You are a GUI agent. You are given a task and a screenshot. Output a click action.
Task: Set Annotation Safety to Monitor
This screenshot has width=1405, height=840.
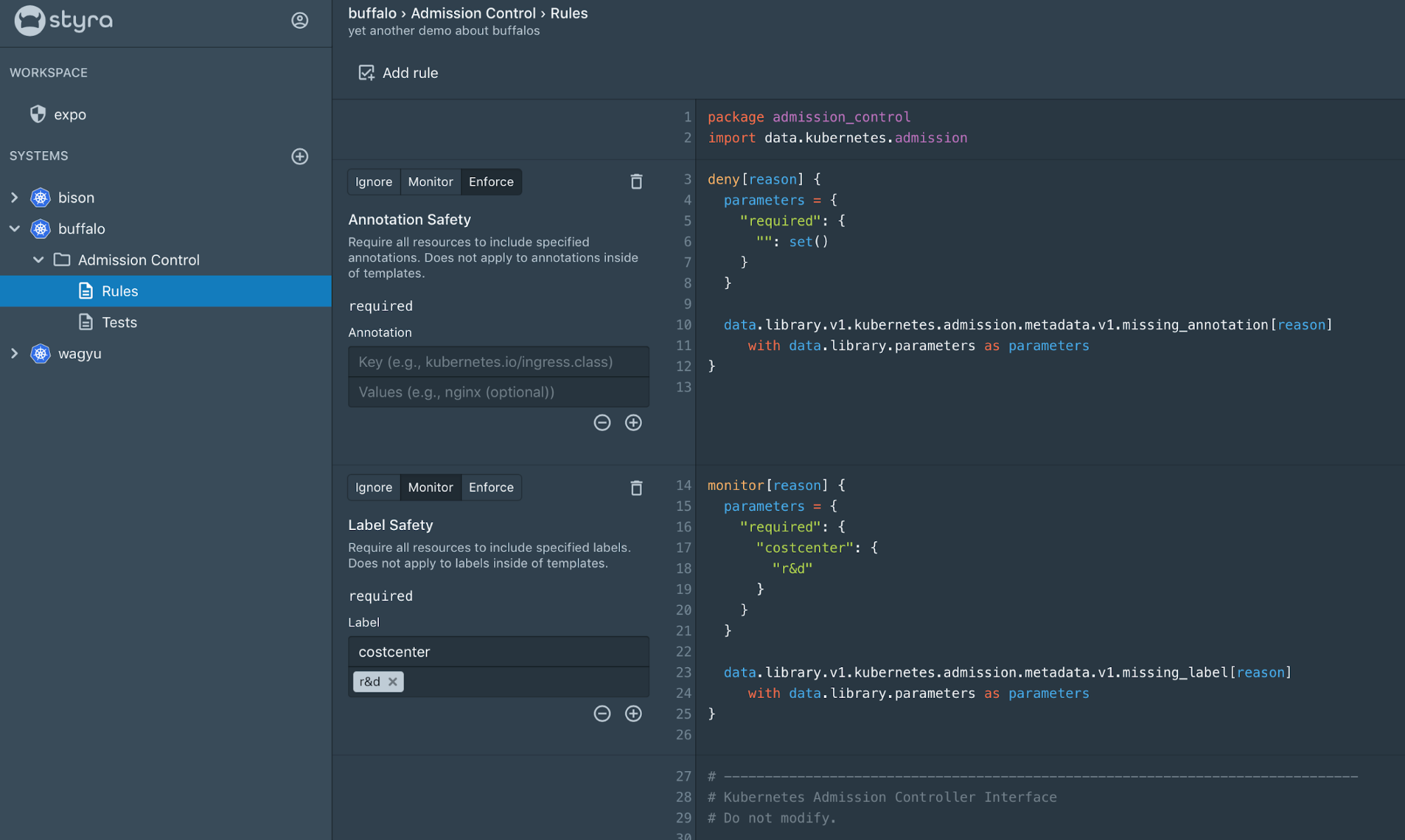coord(430,182)
